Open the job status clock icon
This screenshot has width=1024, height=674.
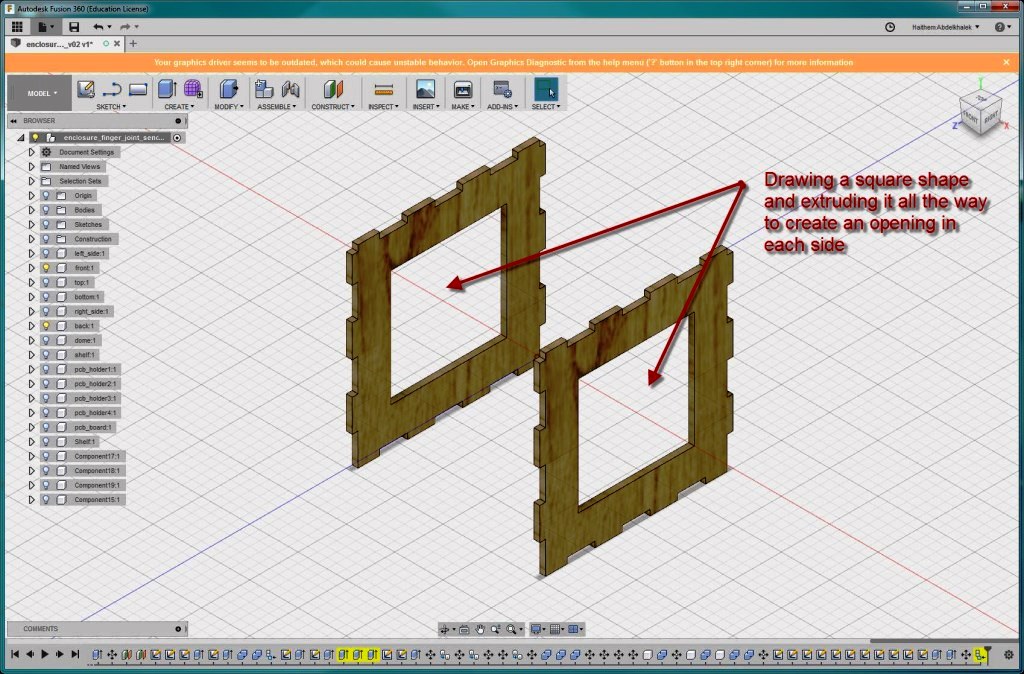(x=890, y=27)
